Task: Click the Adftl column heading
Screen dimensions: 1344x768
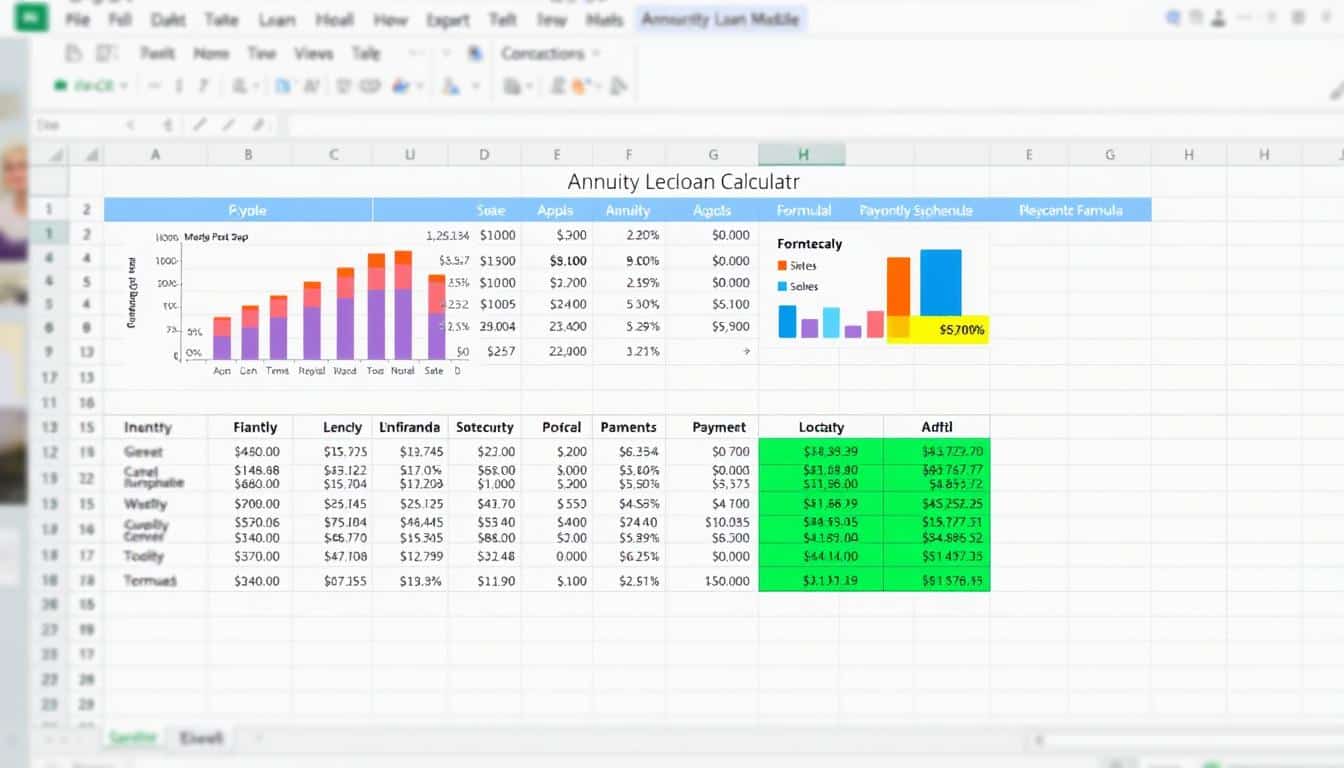Action: [937, 427]
